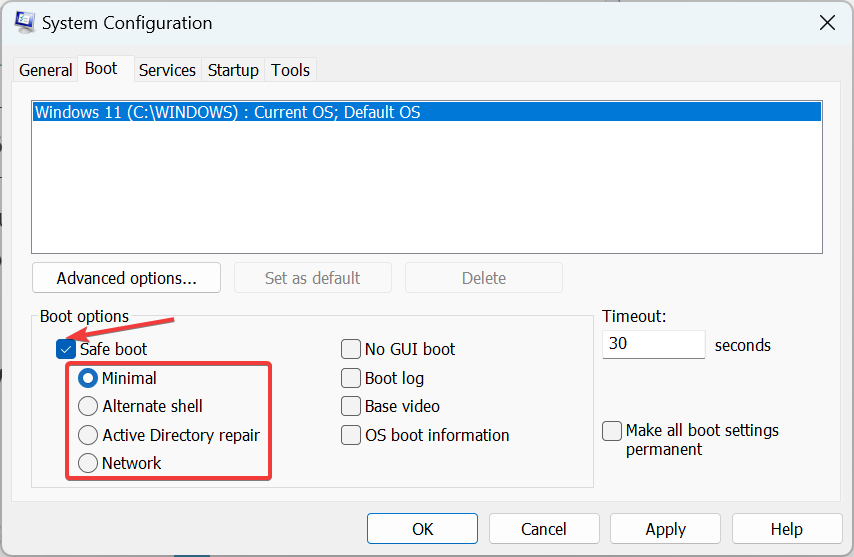Image resolution: width=854 pixels, height=557 pixels.
Task: Select the Minimal safe boot option
Action: [x=88, y=378]
